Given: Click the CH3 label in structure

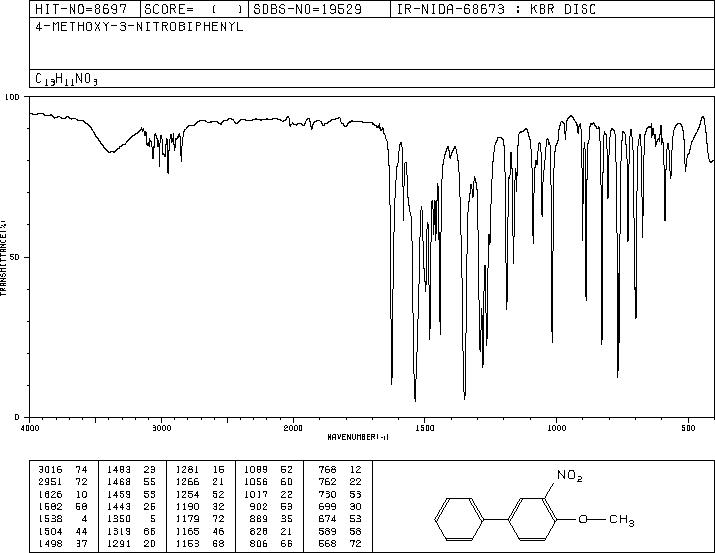Looking at the screenshot, I should click(622, 520).
